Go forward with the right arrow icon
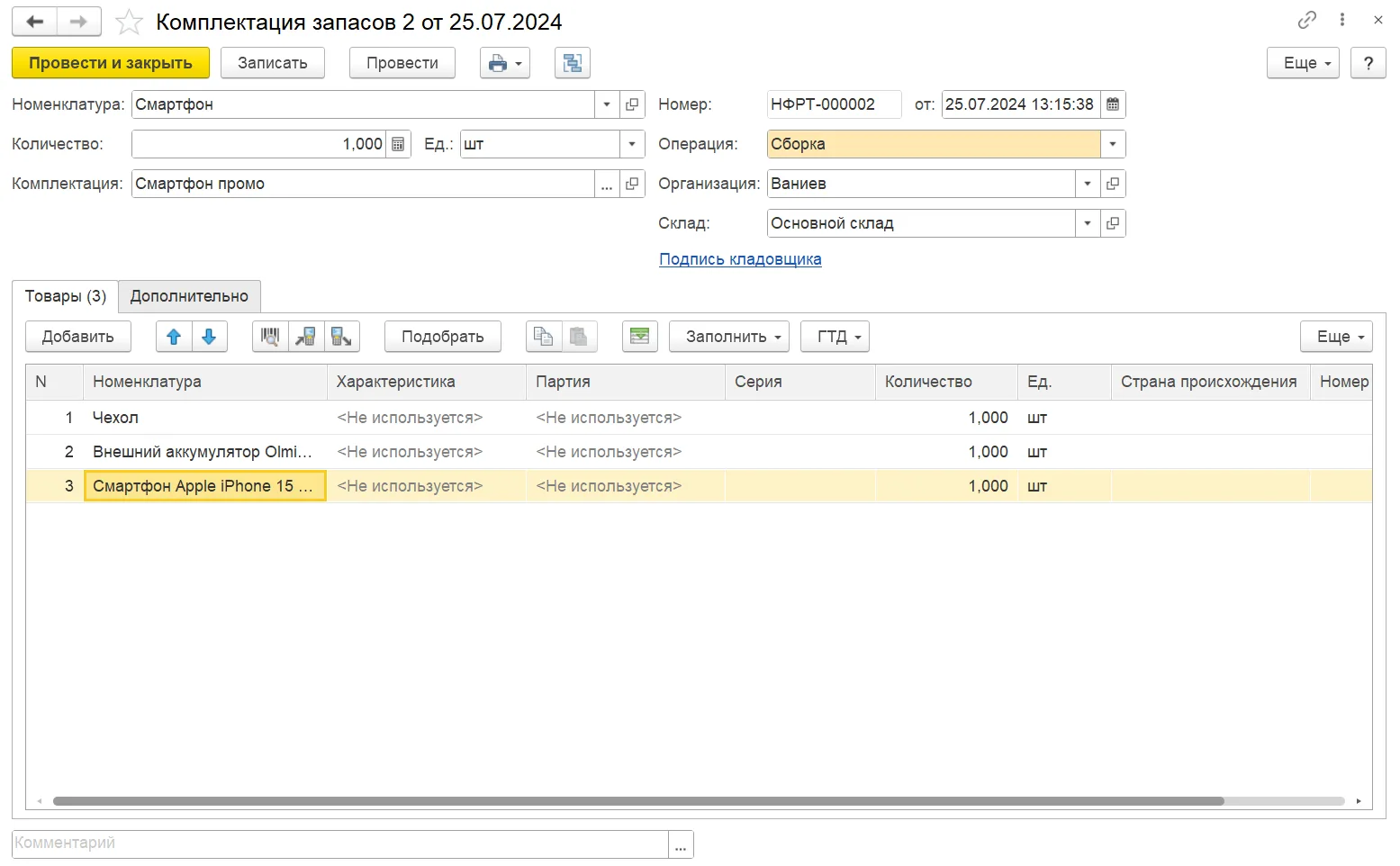1400x866 pixels. [79, 22]
